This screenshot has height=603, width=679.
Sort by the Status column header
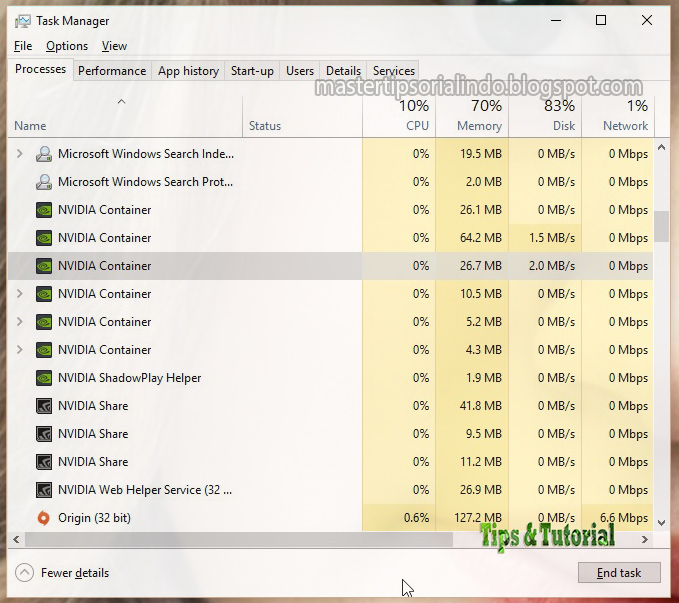pyautogui.click(x=302, y=117)
